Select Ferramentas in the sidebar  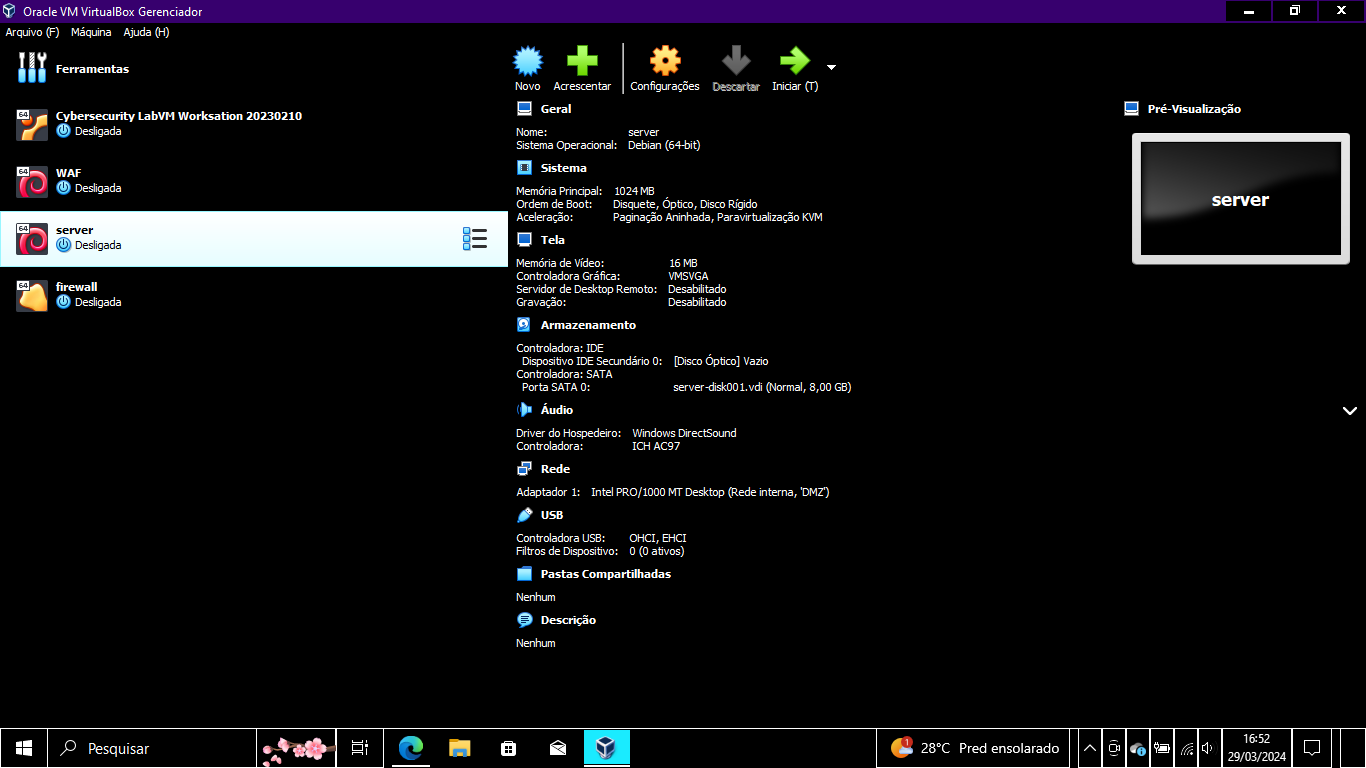[254, 69]
